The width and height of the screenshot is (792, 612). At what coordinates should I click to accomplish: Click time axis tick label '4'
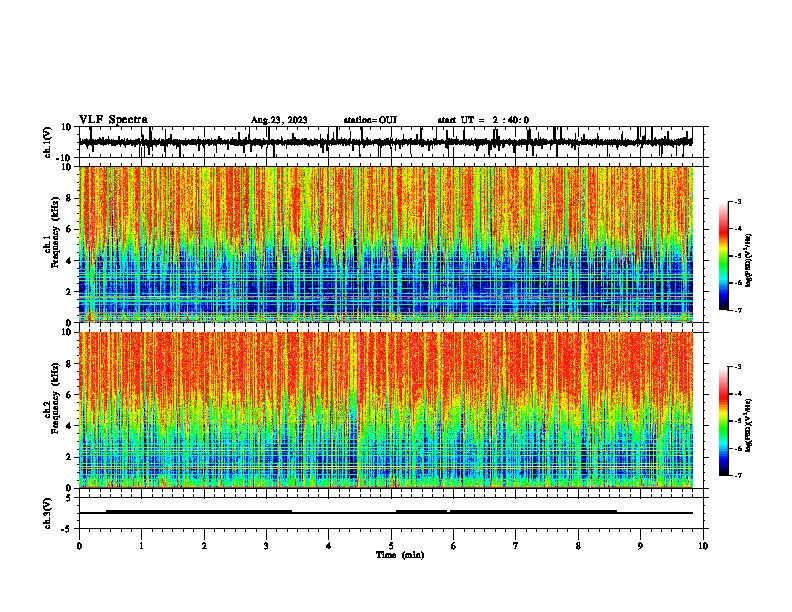(328, 546)
